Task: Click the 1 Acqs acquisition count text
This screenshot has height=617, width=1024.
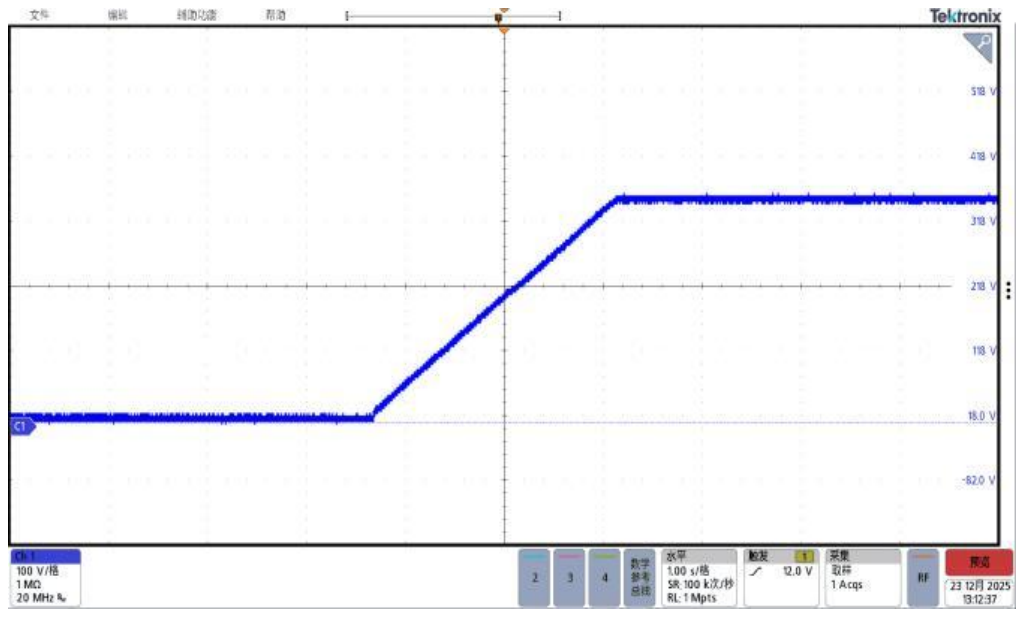Action: 846,584
